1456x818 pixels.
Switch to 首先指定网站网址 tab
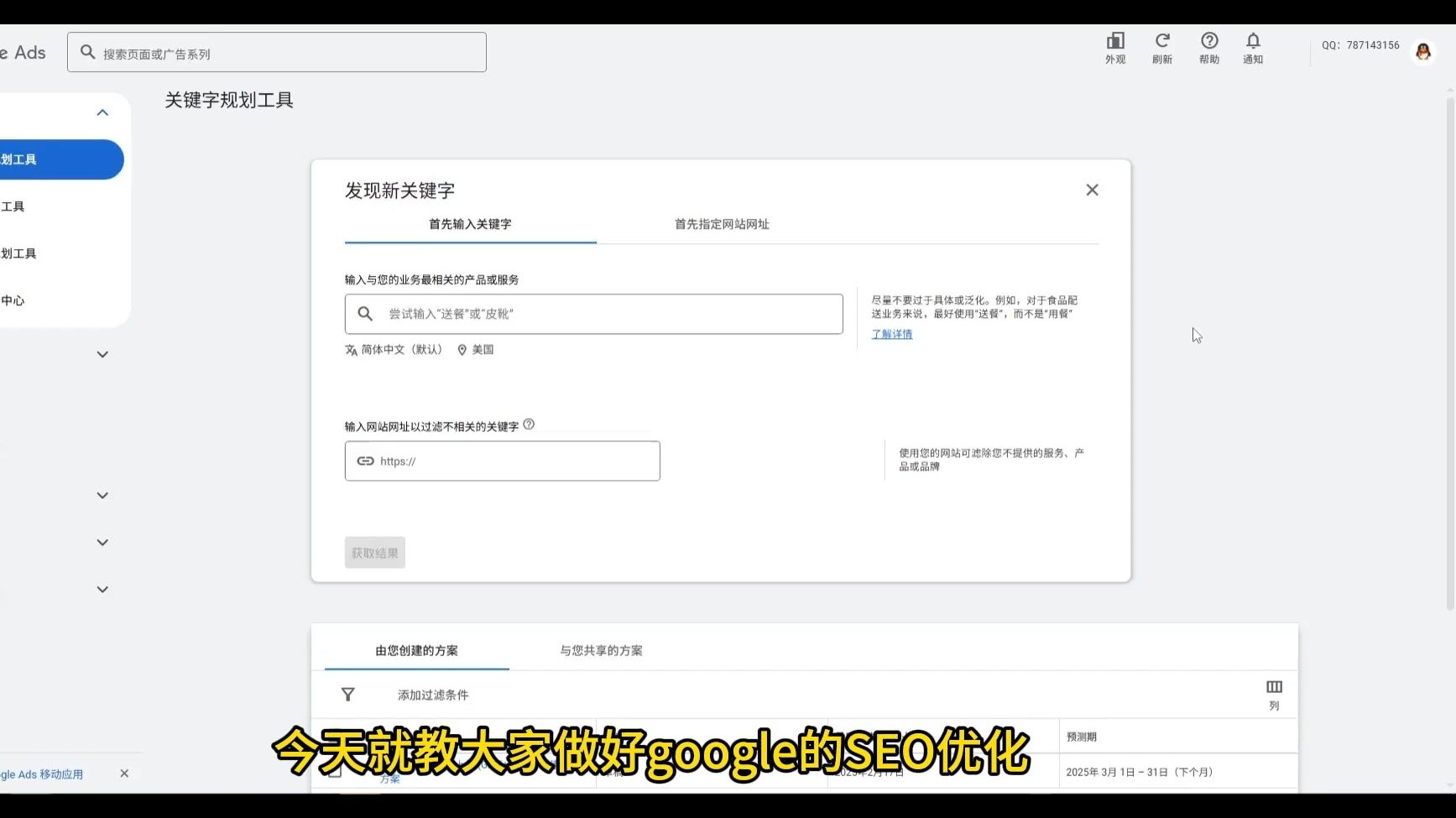tap(722, 224)
